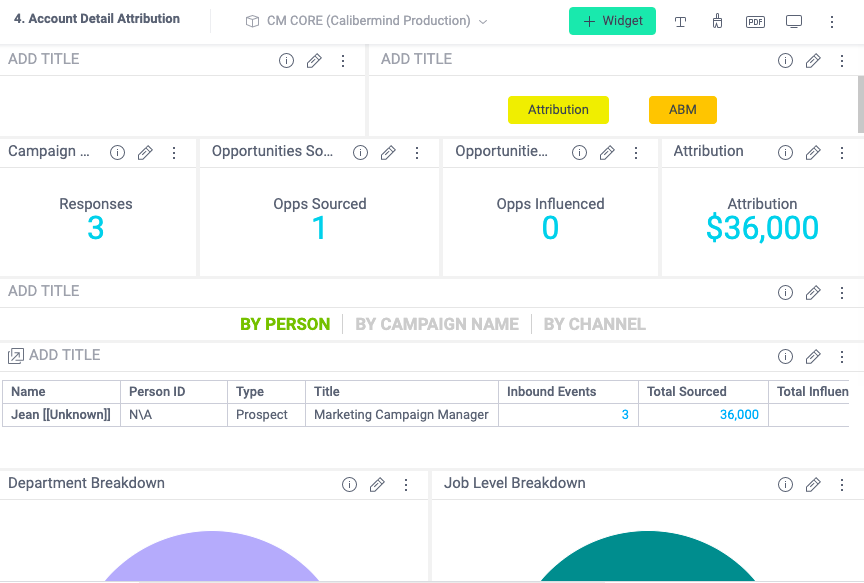Screen dimensions: 864x583
Task: Click Opps Influenced value 0
Action: tap(550, 228)
